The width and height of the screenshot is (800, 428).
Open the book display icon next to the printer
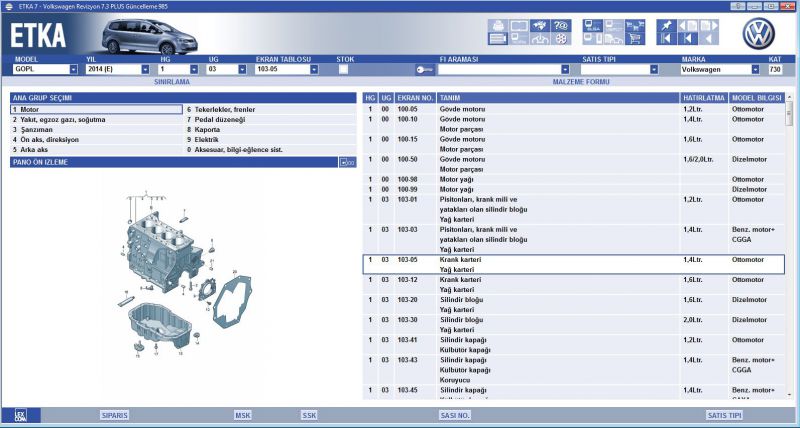pos(519,26)
